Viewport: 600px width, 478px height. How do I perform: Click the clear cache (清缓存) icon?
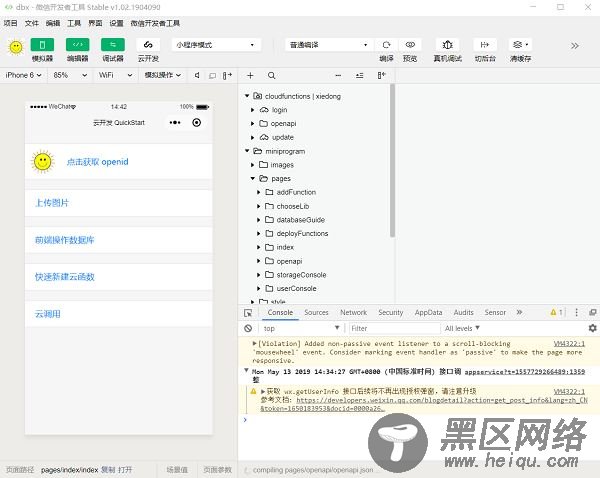coord(519,45)
